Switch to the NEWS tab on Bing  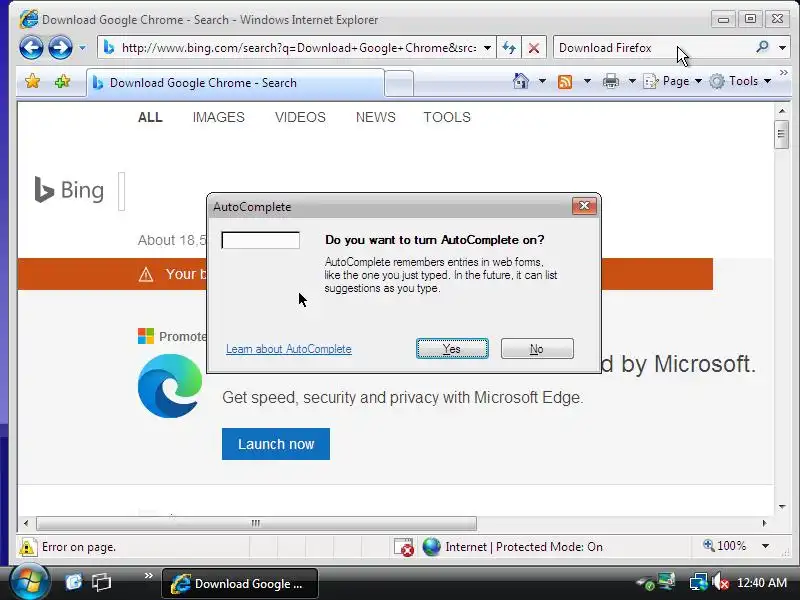[x=376, y=117]
